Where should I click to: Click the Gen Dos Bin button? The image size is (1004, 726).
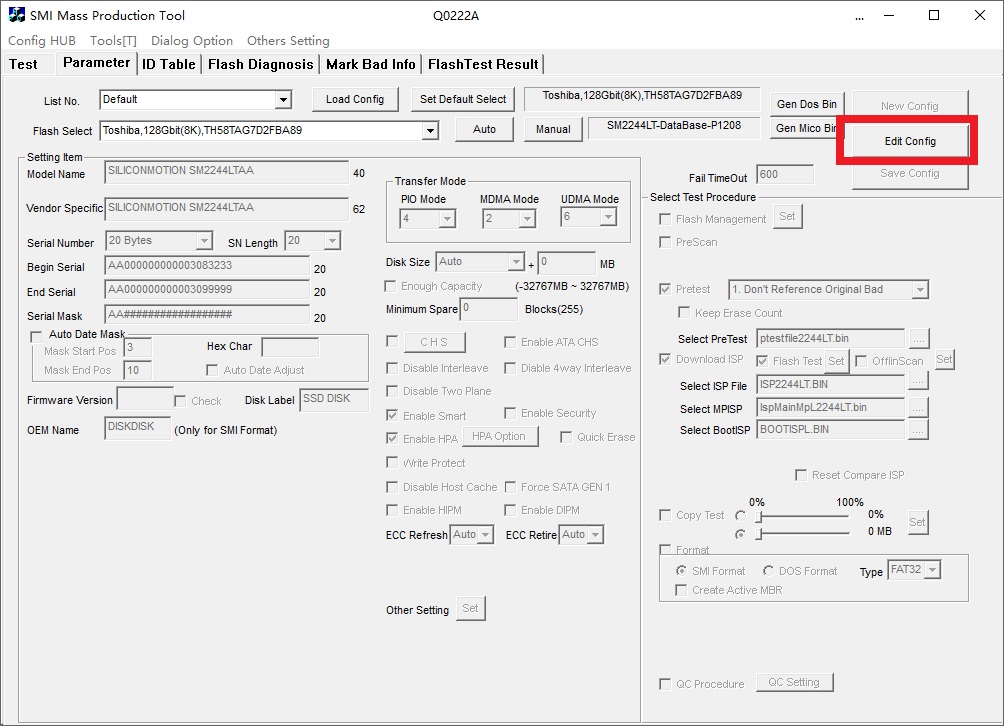[x=806, y=105]
